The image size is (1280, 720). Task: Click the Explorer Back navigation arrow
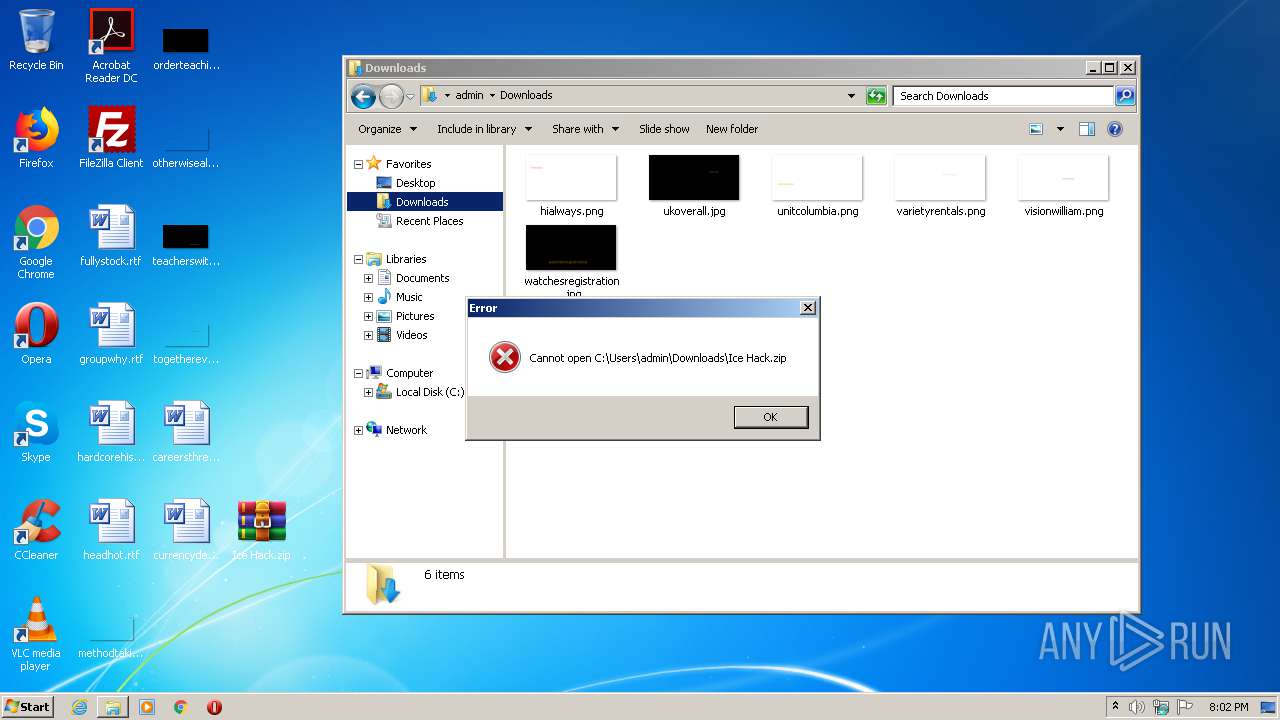[364, 96]
